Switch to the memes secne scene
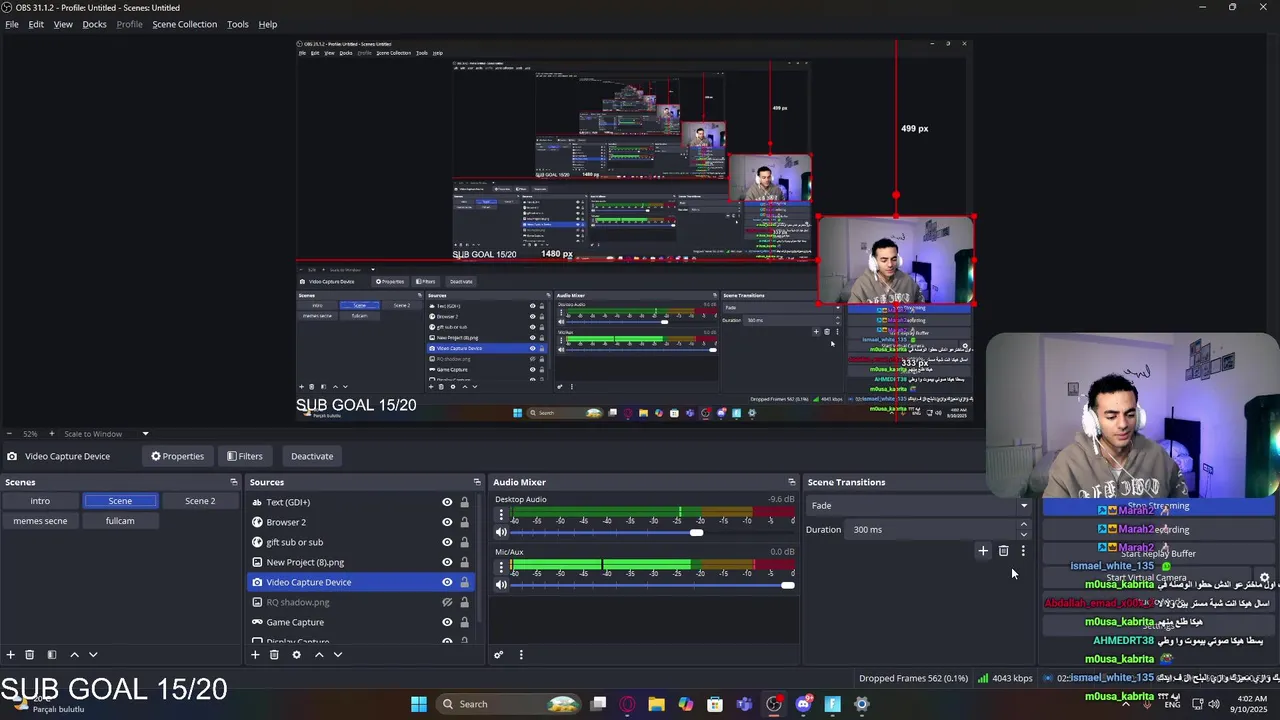Image resolution: width=1280 pixels, height=720 pixels. tap(40, 521)
